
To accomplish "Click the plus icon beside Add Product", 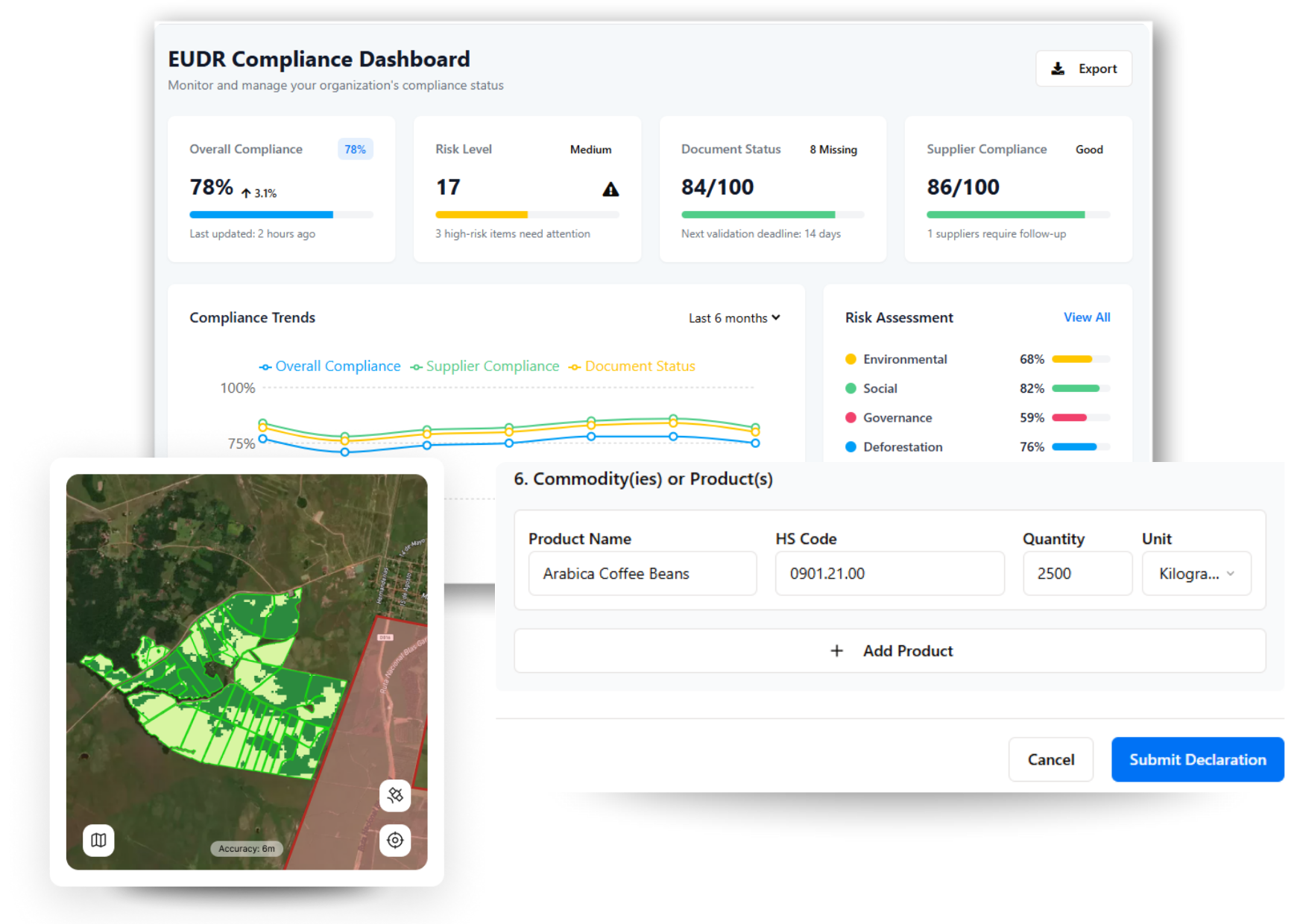I will (836, 651).
